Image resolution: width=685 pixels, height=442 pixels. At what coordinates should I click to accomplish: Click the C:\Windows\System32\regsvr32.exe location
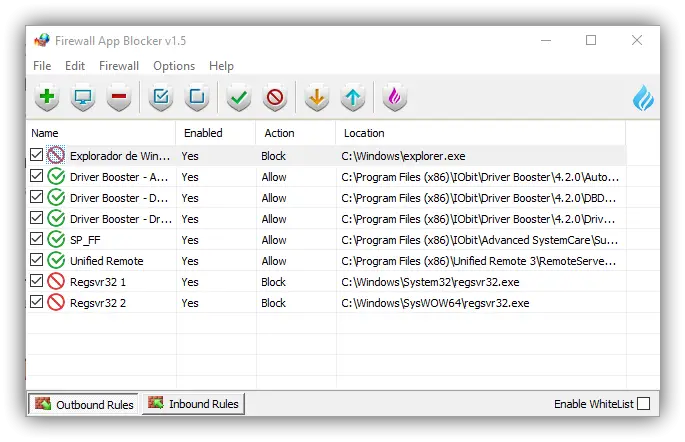tap(430, 282)
